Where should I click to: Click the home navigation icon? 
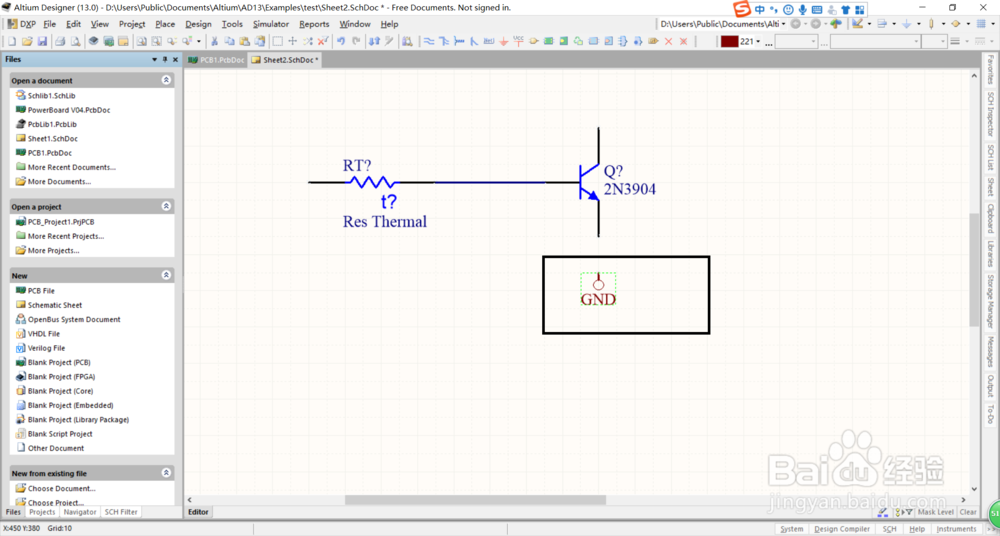tap(836, 24)
